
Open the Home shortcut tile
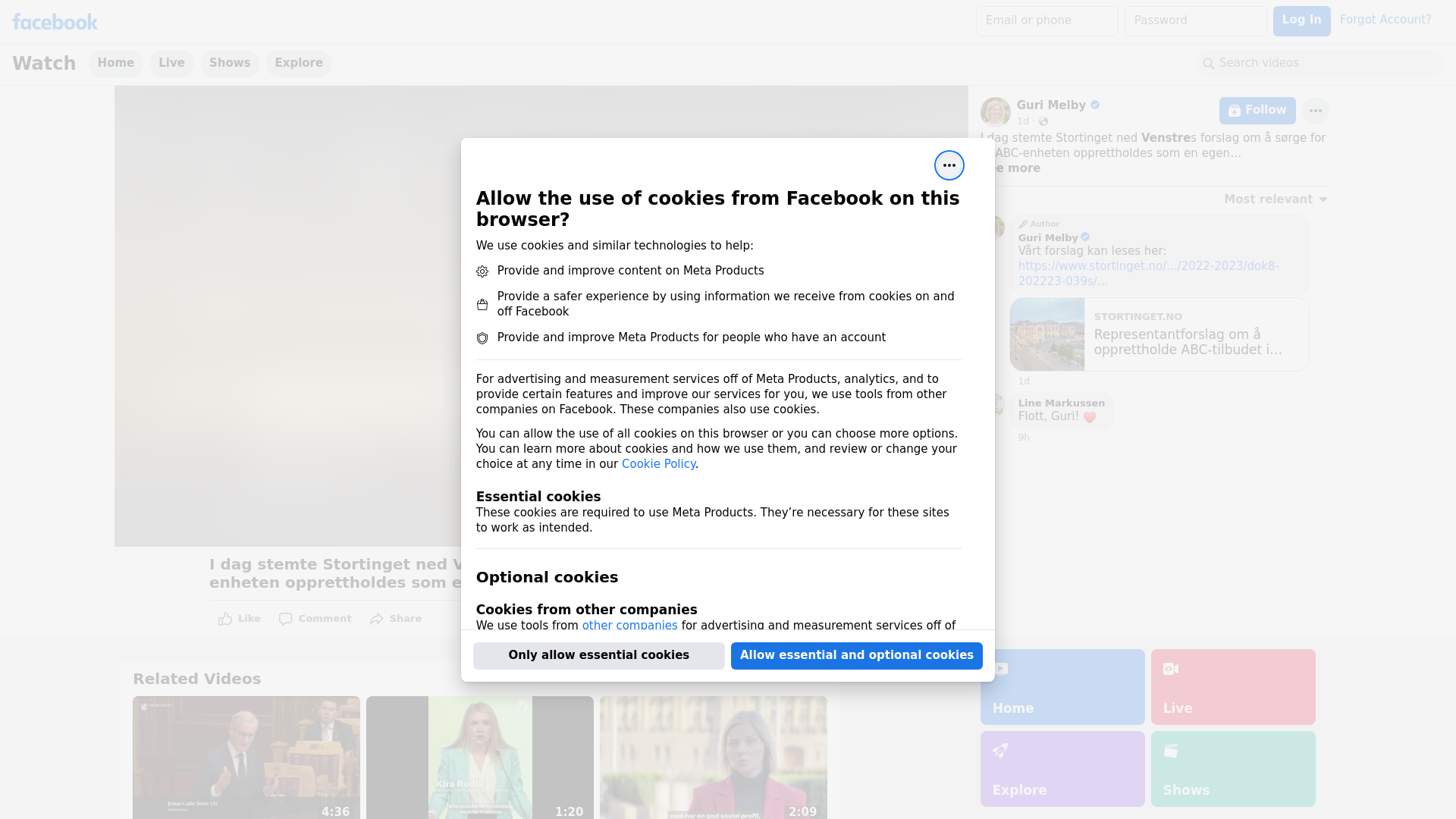[x=1062, y=687]
